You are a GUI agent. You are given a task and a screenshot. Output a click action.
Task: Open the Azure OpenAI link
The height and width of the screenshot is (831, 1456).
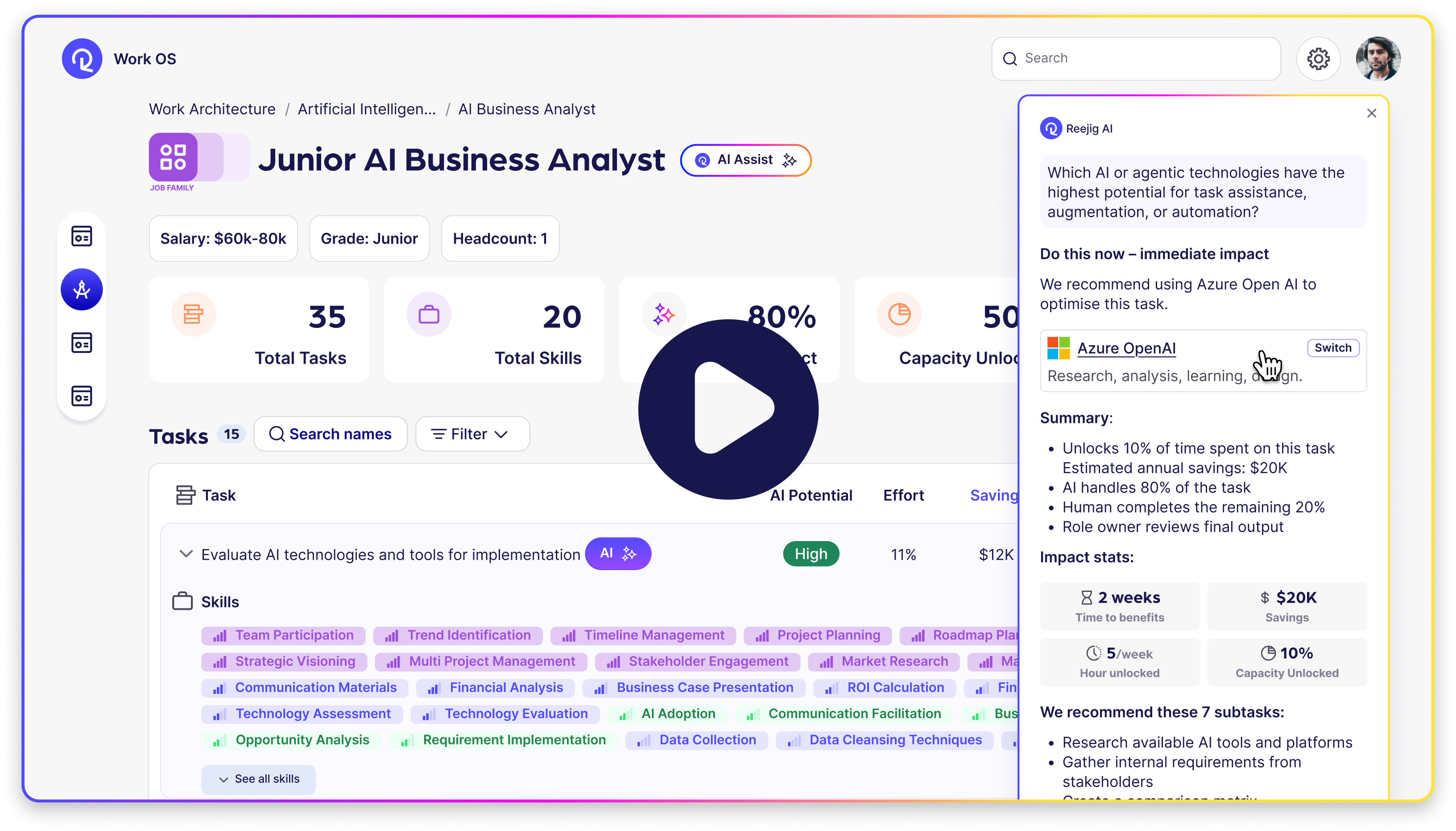(1125, 347)
